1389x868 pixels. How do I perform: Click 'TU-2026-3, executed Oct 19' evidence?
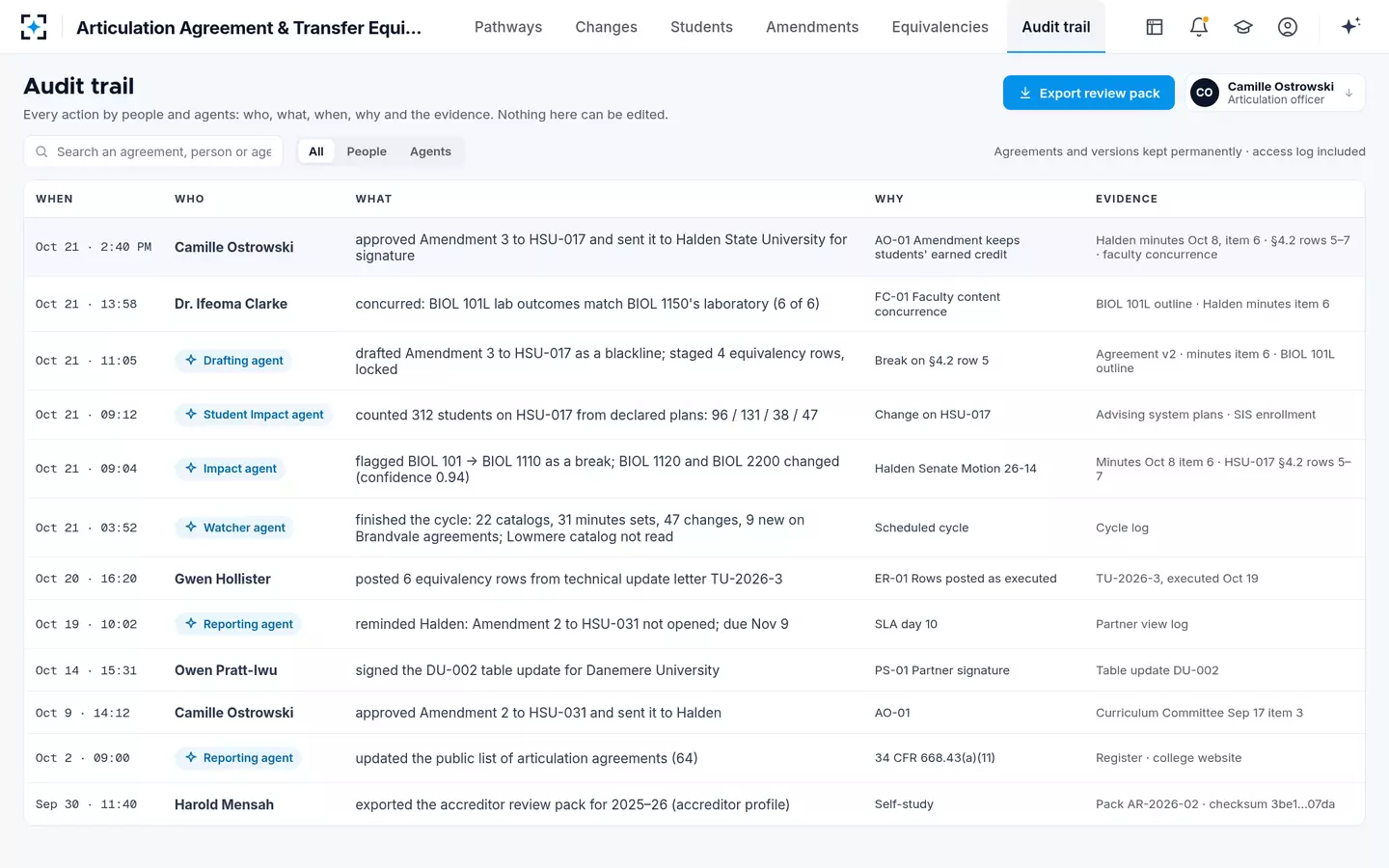[x=1177, y=579]
